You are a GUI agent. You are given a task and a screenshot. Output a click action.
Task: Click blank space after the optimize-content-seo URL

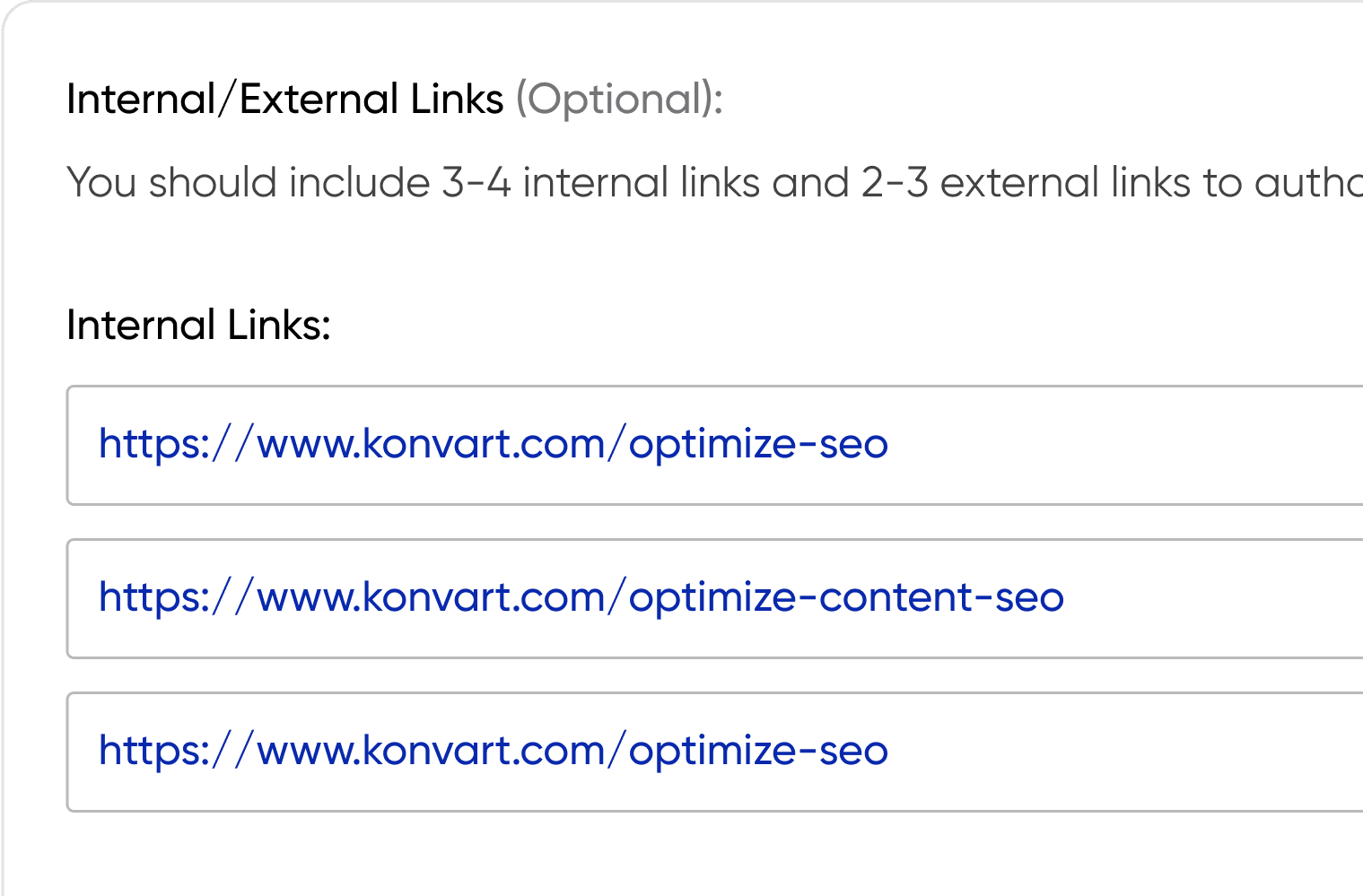coord(1211,599)
